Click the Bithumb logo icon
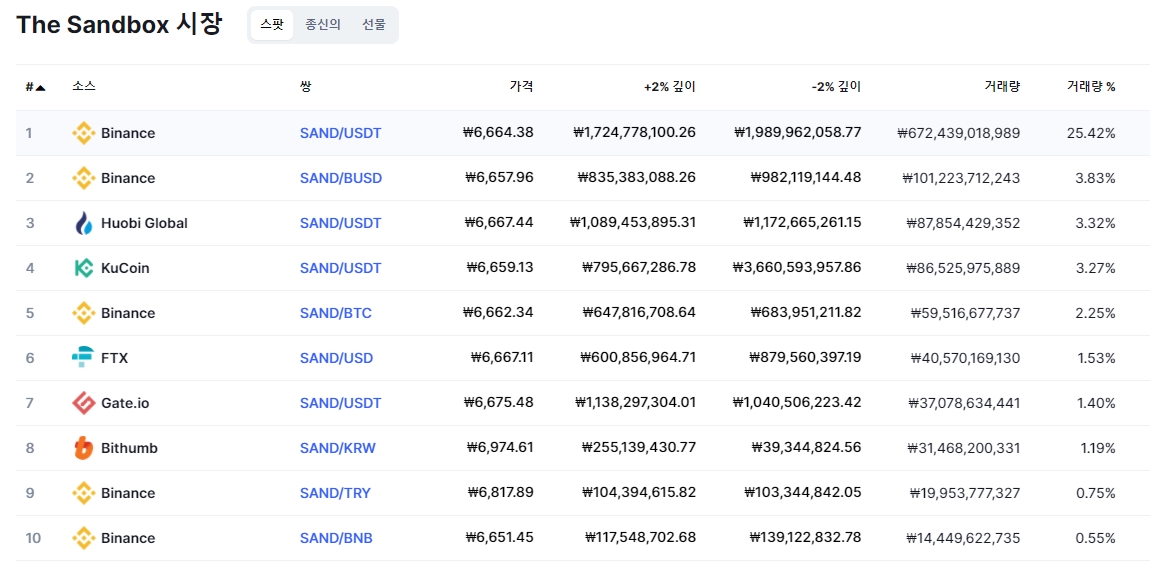 click(x=84, y=448)
